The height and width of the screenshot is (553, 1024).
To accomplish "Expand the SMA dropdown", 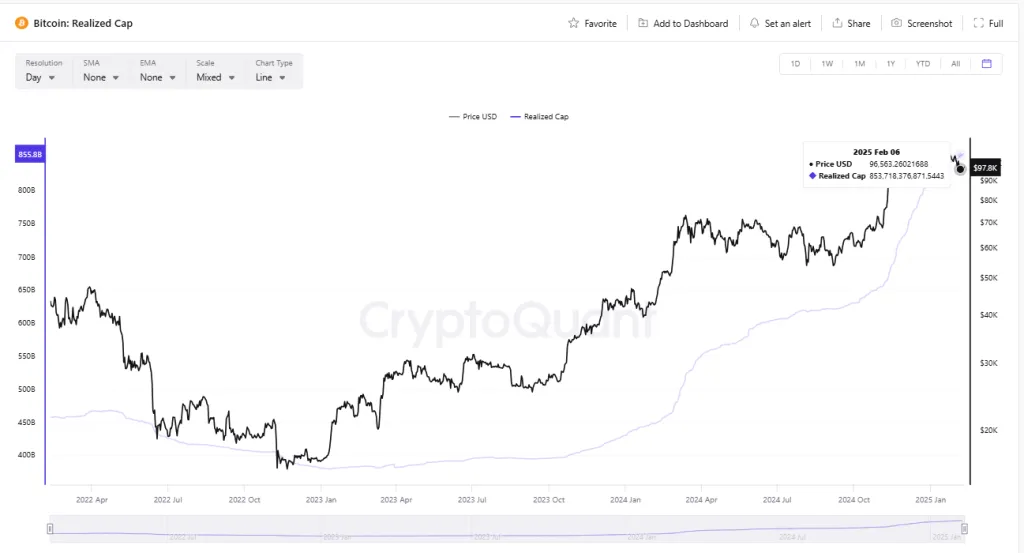I will 101,77.
